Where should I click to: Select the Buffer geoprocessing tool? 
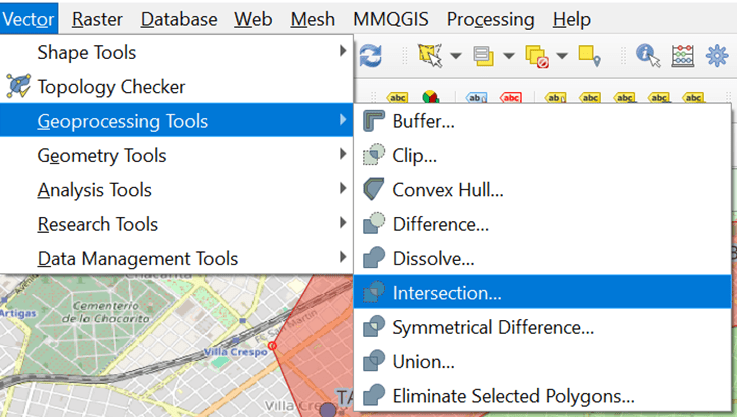point(423,121)
